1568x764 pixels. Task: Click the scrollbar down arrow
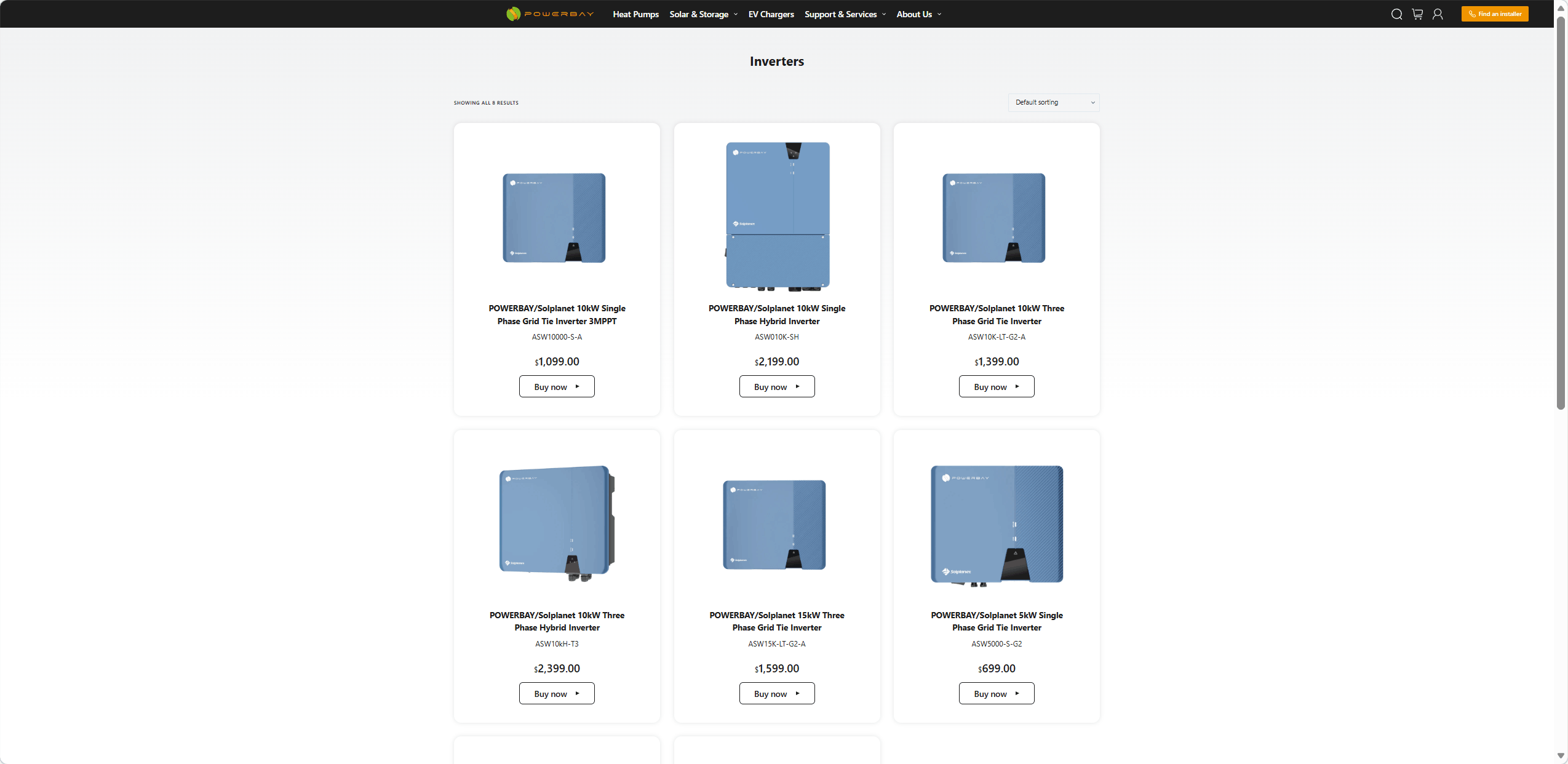point(1561,755)
